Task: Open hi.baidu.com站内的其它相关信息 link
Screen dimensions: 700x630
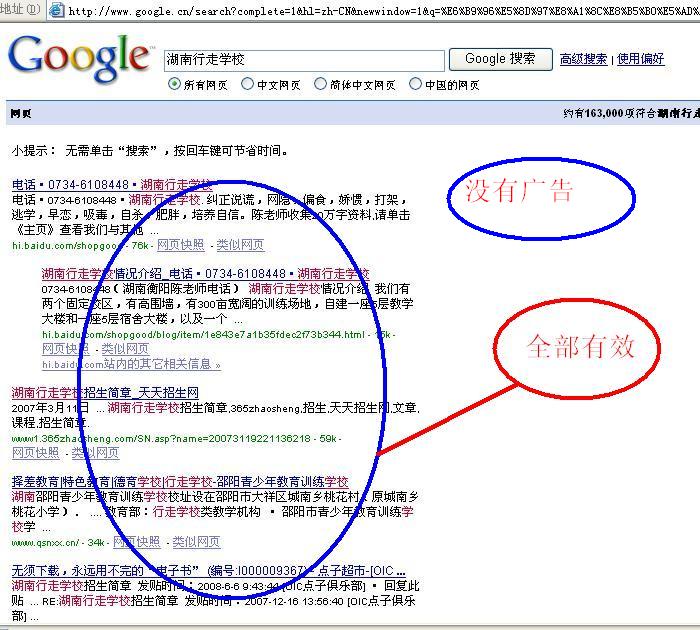Action: (131, 364)
